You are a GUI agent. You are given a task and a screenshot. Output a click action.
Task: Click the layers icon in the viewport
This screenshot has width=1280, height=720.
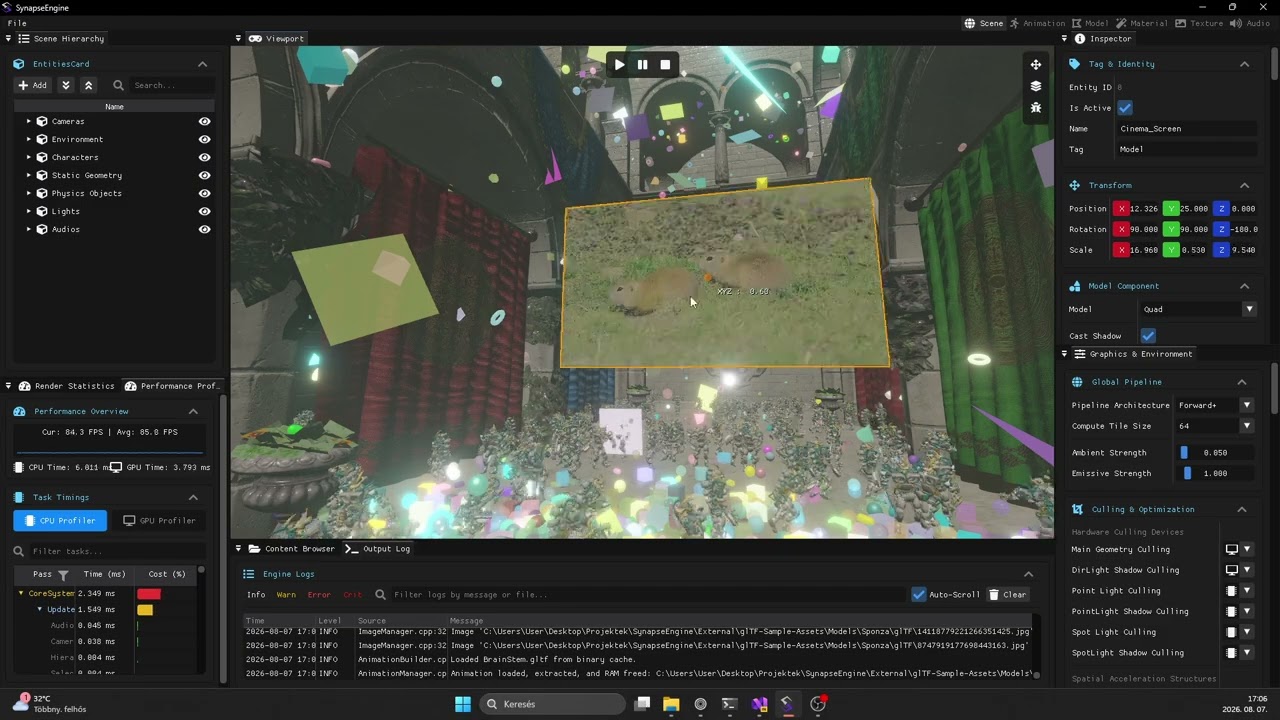pos(1036,86)
